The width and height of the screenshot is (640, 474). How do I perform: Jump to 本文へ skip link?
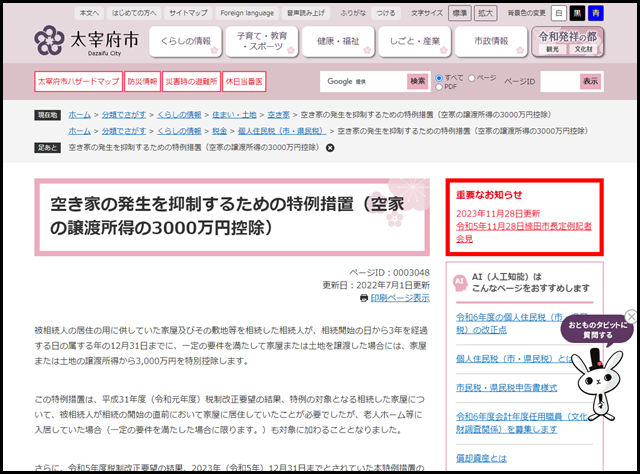[x=89, y=13]
